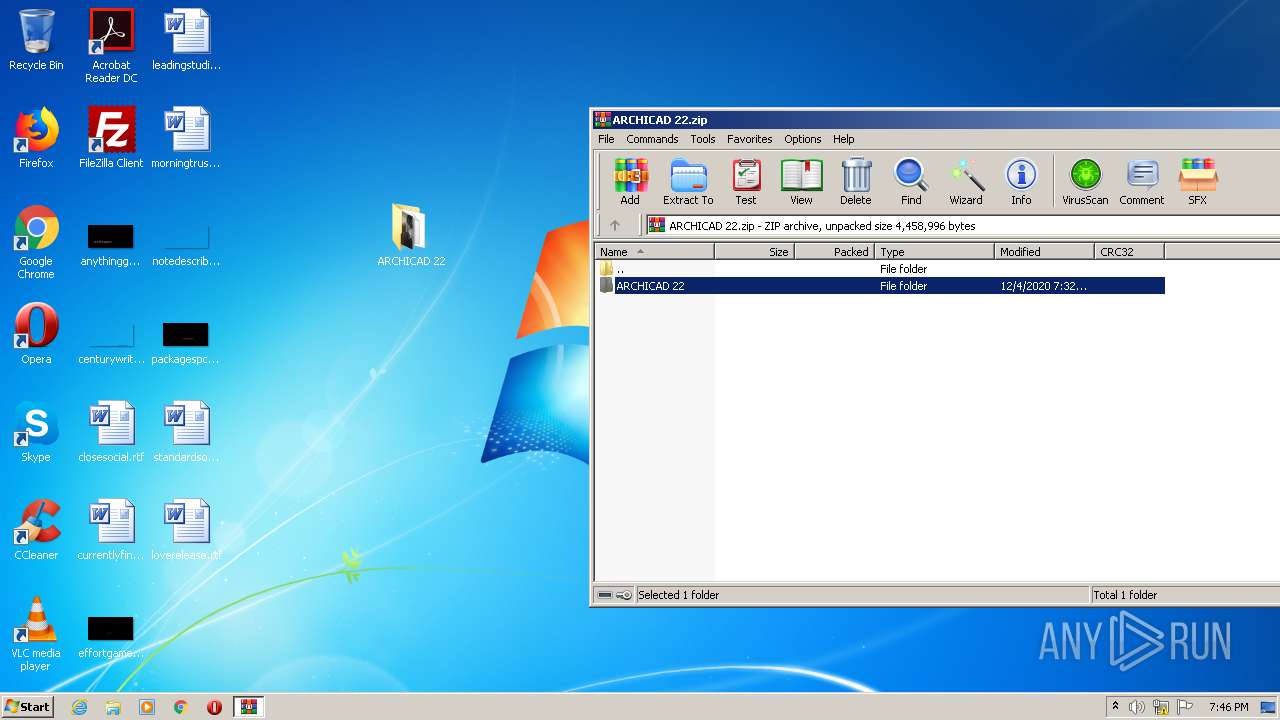Select the Skype desktop shortcut

pyautogui.click(x=36, y=432)
